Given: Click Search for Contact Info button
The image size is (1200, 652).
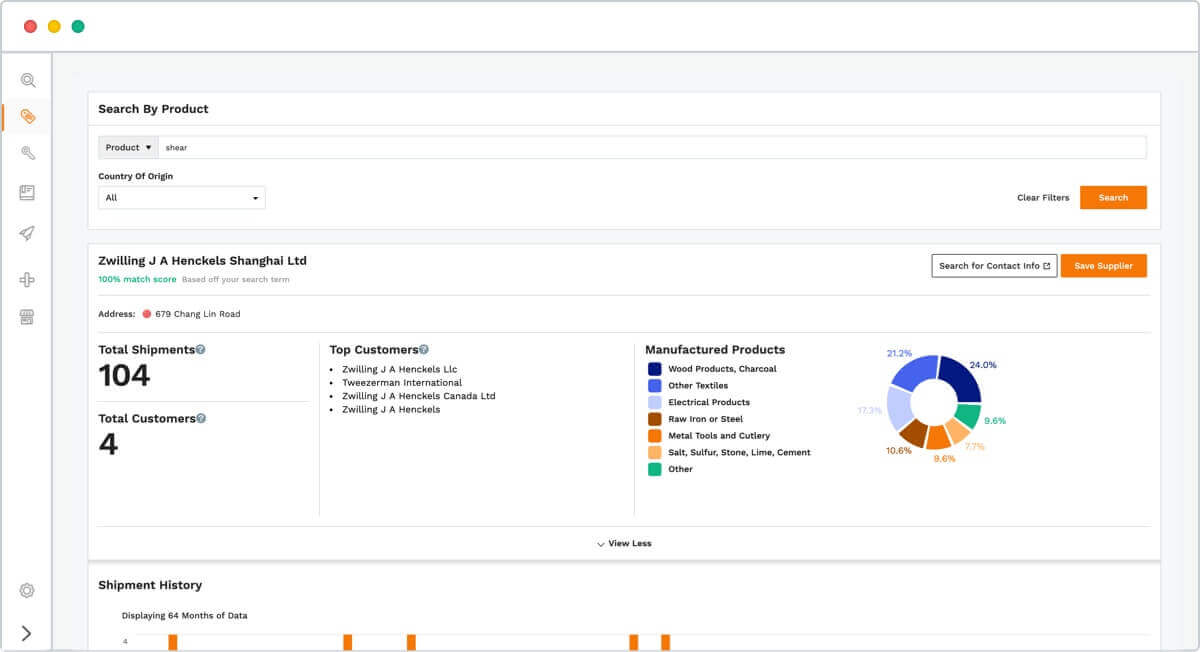Looking at the screenshot, I should pos(994,266).
